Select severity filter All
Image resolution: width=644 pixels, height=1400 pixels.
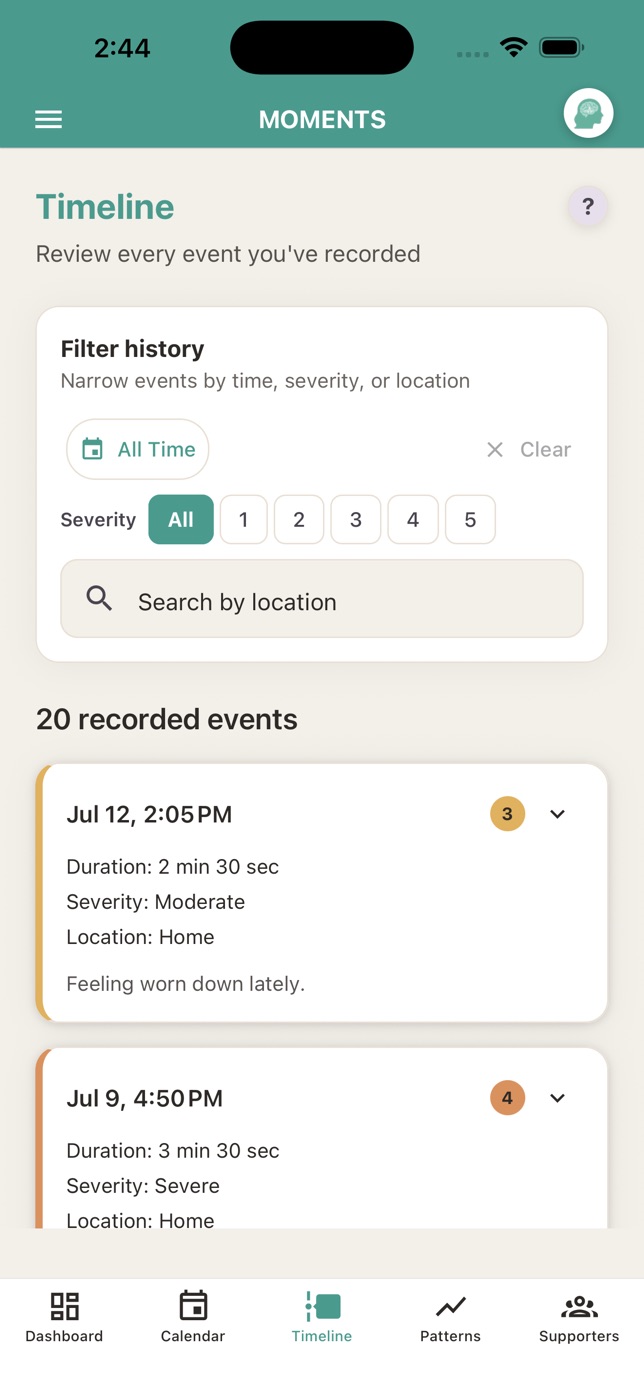[181, 520]
